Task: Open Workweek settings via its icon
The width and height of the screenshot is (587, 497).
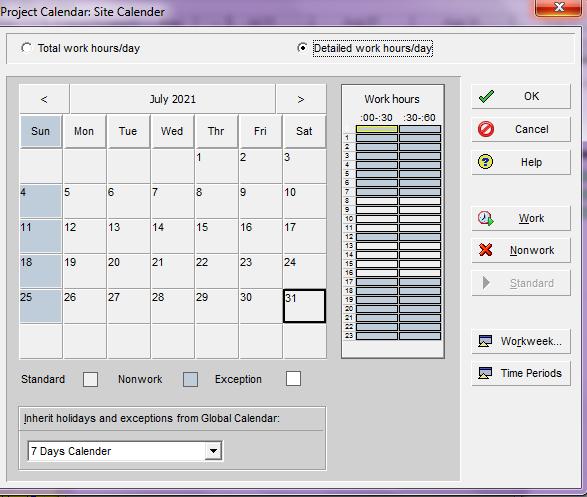Action: point(485,341)
